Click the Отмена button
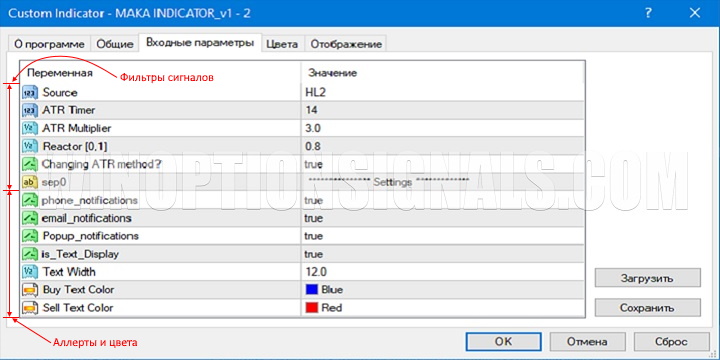The width and height of the screenshot is (720, 360). 587,342
